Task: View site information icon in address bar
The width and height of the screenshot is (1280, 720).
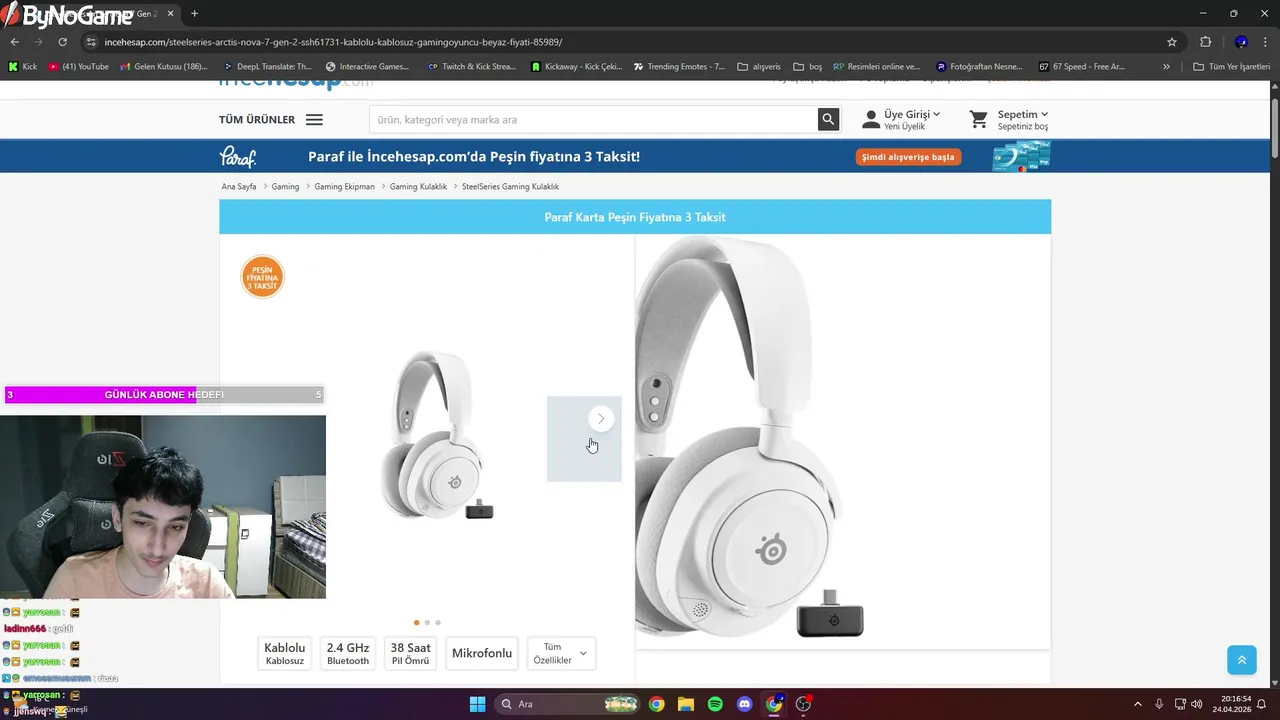Action: point(91,42)
